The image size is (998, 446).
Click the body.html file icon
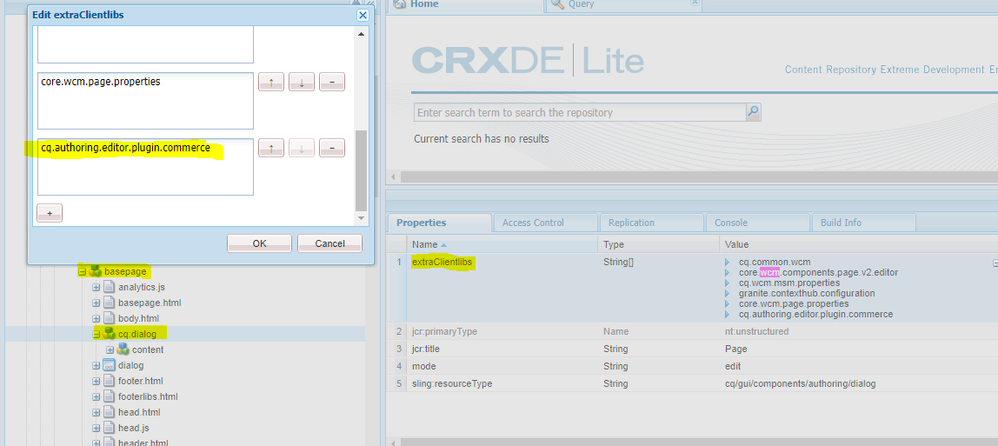(x=109, y=318)
